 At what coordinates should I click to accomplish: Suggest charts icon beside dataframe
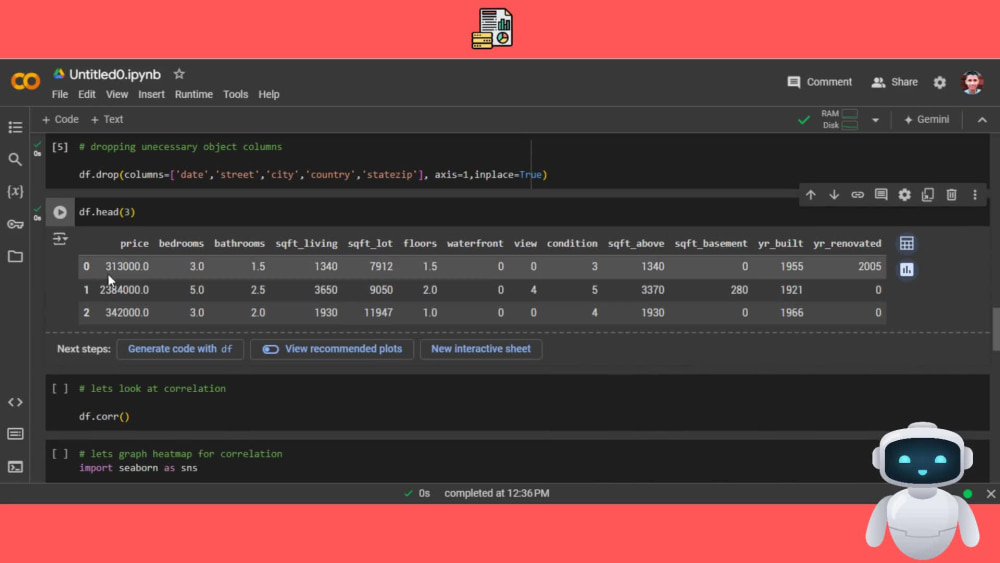pyautogui.click(x=906, y=270)
